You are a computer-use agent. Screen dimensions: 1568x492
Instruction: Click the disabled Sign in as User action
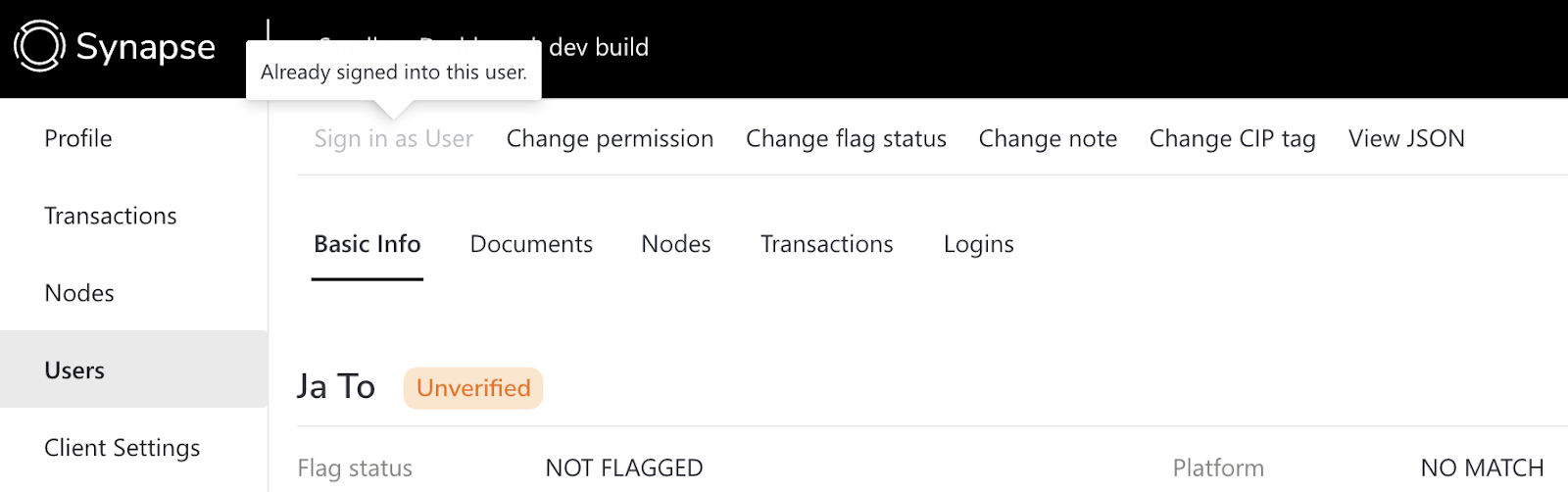[394, 139]
